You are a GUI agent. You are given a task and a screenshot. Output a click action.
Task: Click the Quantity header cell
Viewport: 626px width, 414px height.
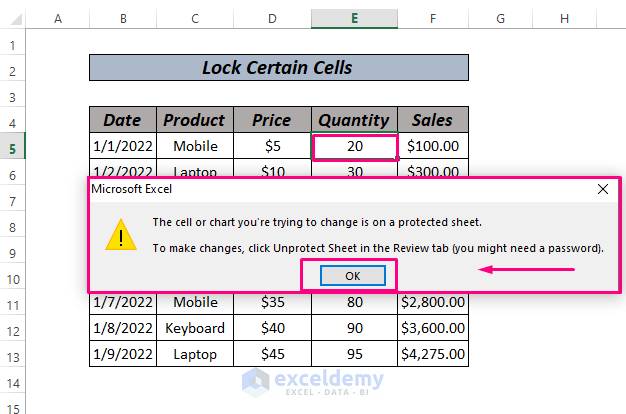[354, 120]
